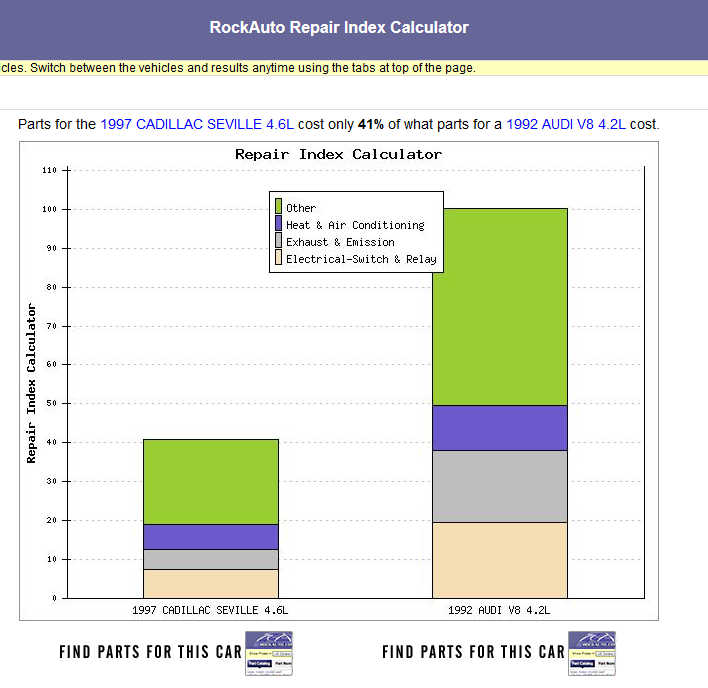This screenshot has height=688, width=708.
Task: Click the '100' y-axis tick label
Action: [49, 209]
